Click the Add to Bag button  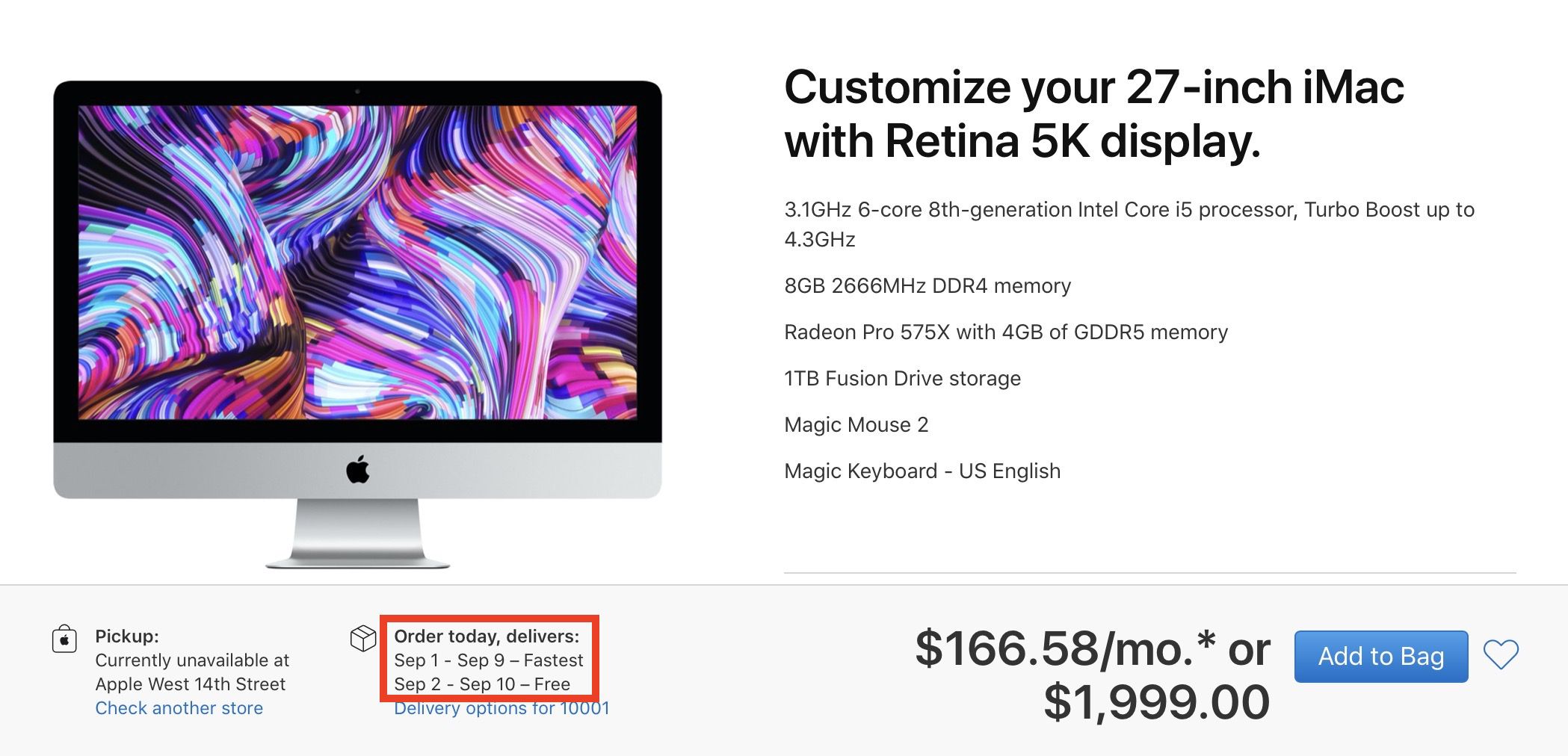1380,657
